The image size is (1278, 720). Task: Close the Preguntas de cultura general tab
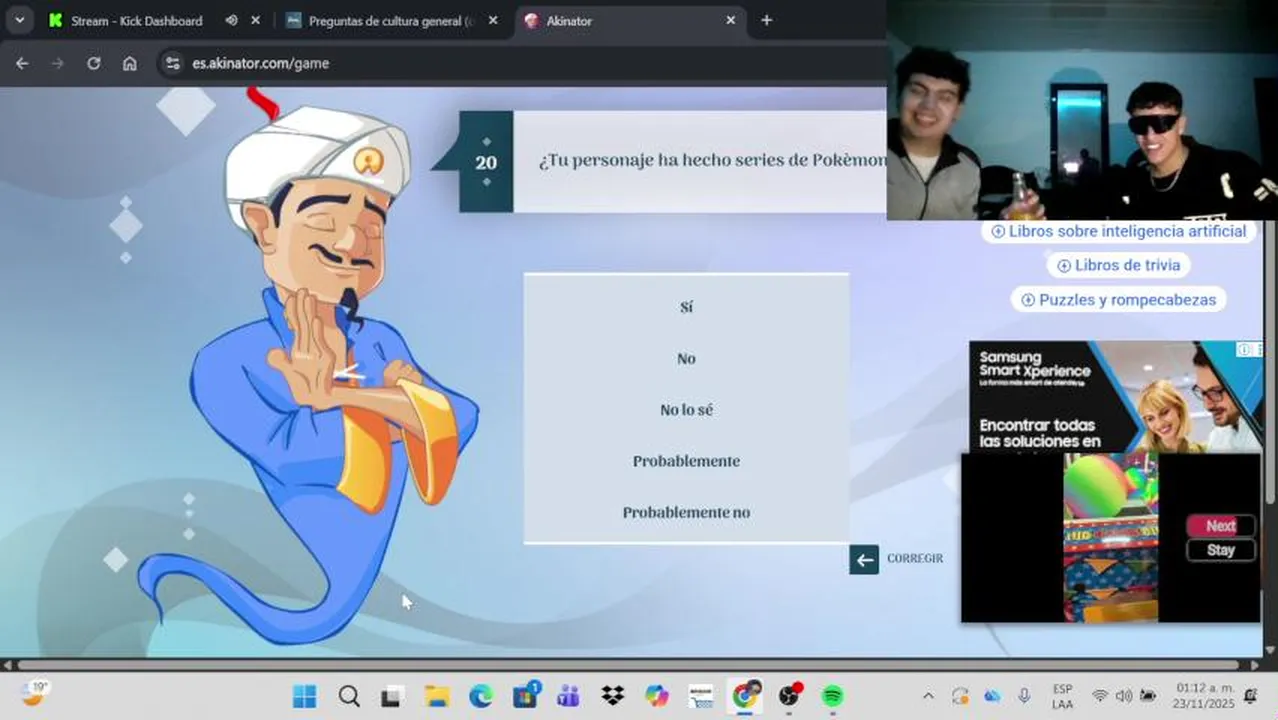(493, 20)
